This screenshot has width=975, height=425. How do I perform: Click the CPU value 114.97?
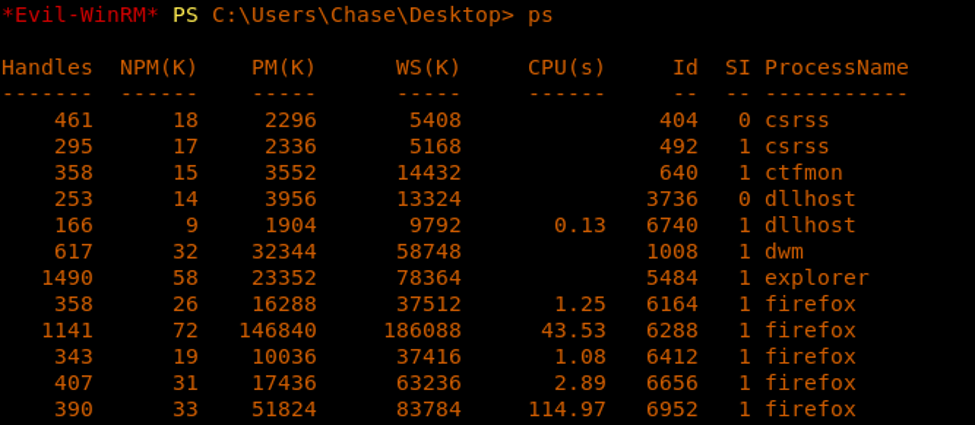pos(566,409)
